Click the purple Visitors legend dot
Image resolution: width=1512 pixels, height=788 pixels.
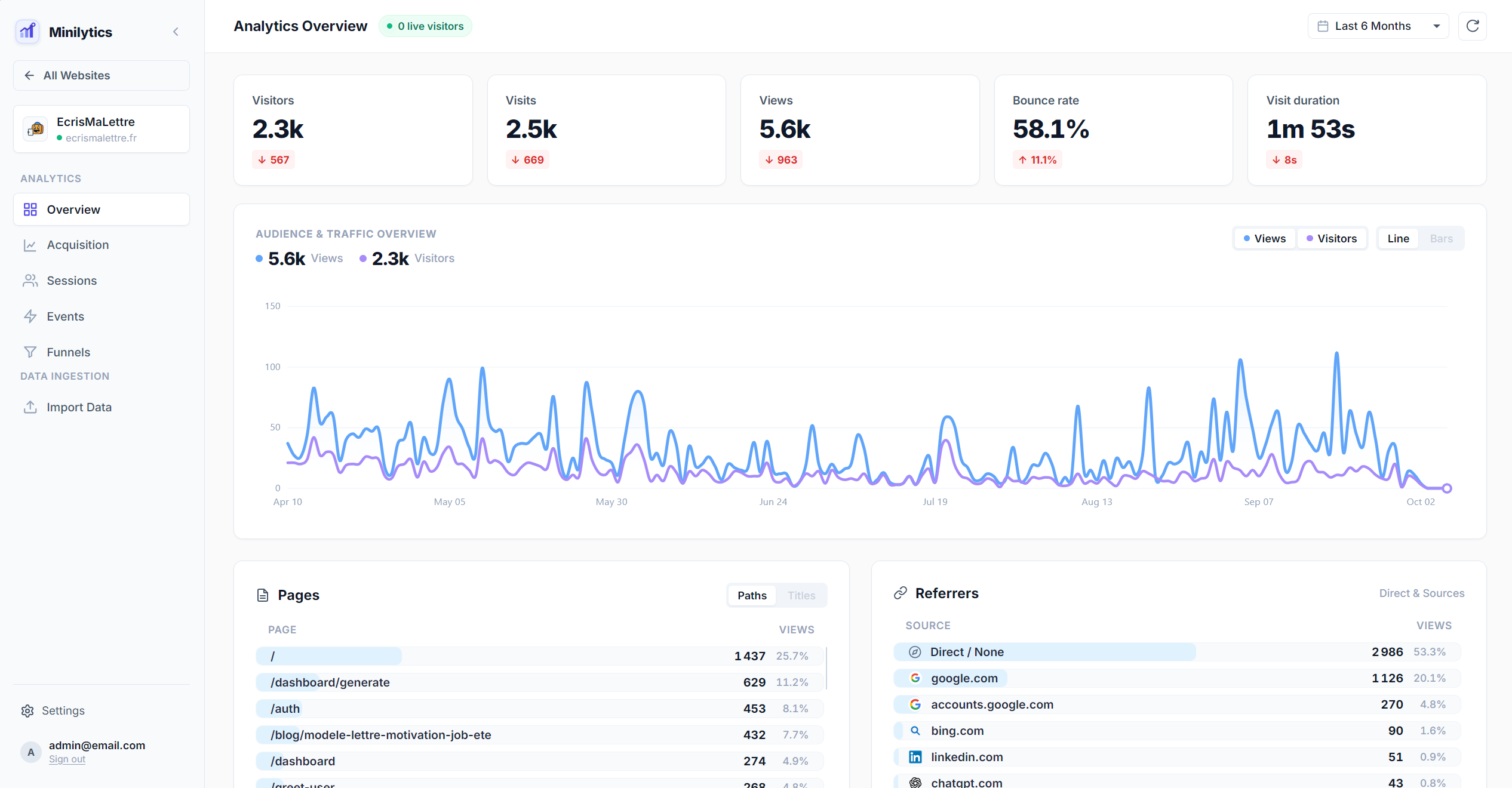point(363,258)
